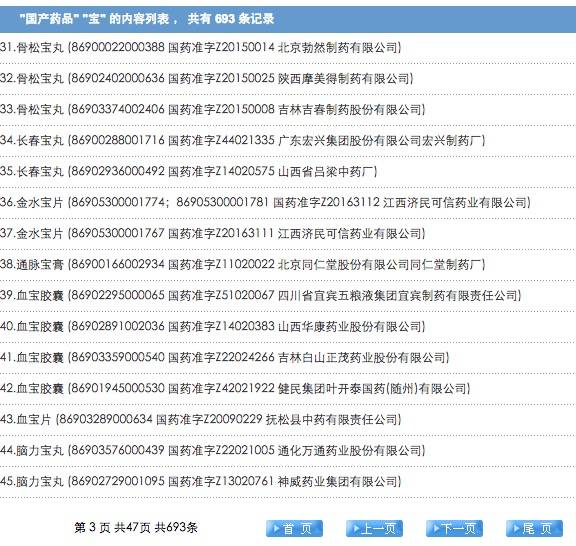The height and width of the screenshot is (546, 576).
Task: Open entry 32 骨松宝丸 陕西摩美得制药
Action: pos(207,78)
